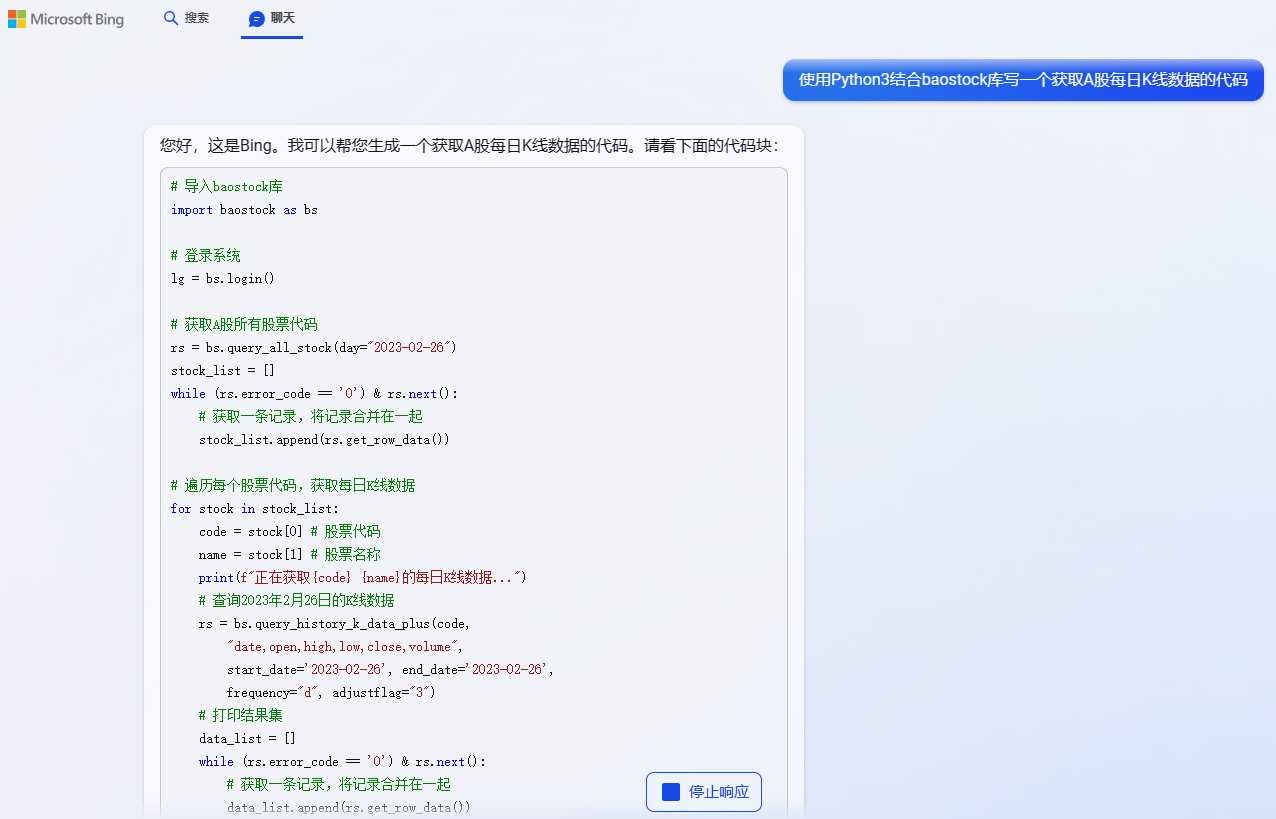Switch to the 聊天 tab
The image size is (1276, 819).
[271, 17]
